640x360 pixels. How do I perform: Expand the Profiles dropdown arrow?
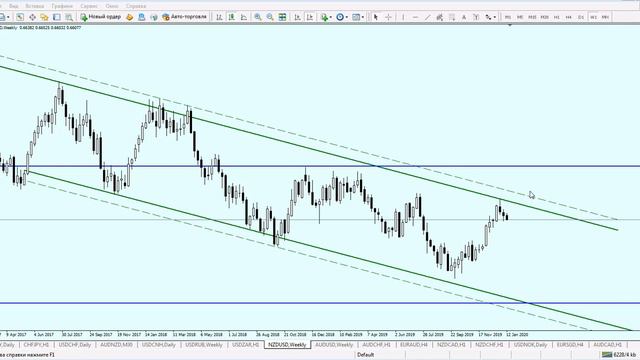pos(8,17)
